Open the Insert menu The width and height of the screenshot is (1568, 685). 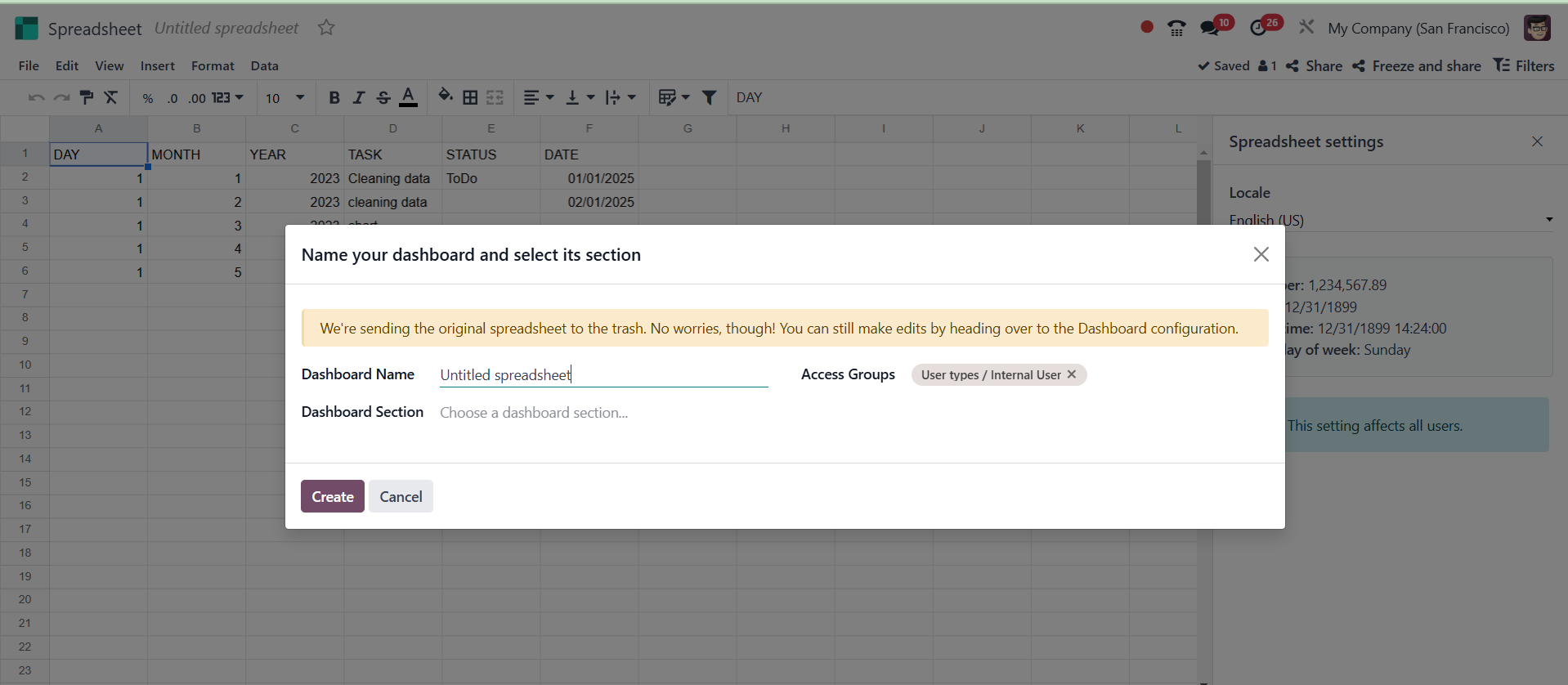tap(157, 65)
